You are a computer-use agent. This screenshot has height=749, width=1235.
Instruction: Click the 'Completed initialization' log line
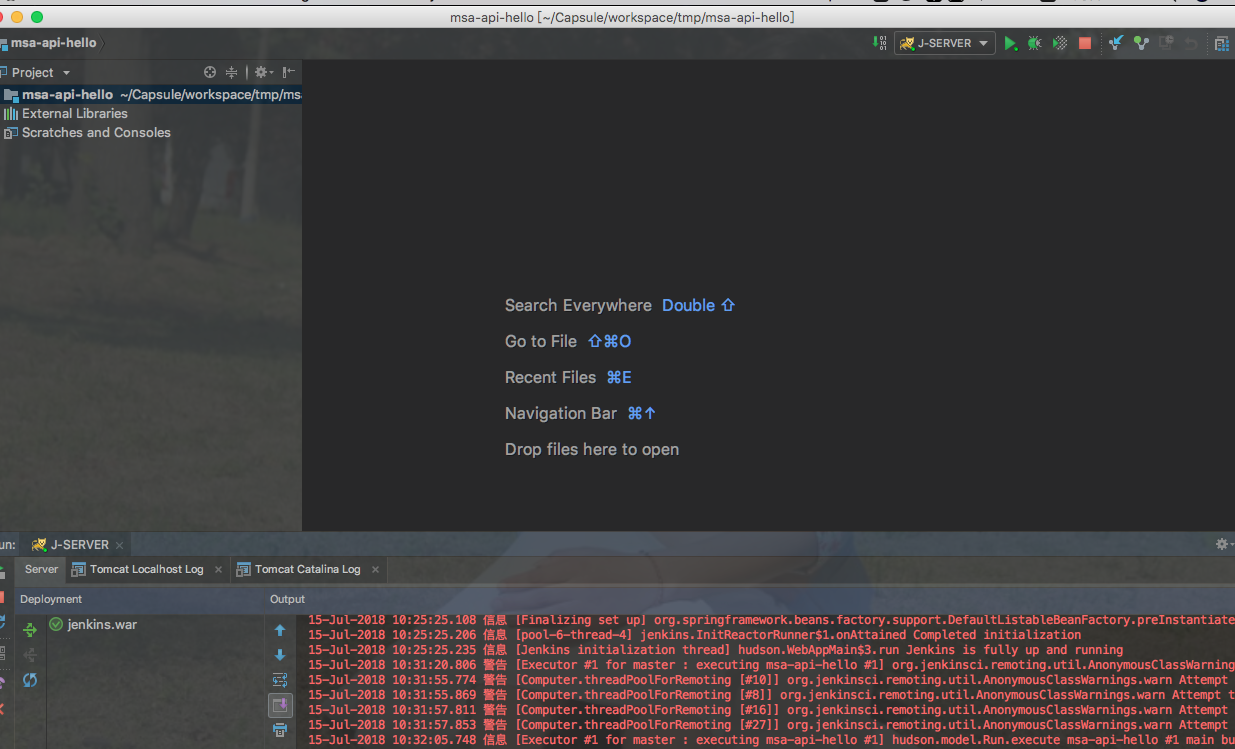click(694, 635)
